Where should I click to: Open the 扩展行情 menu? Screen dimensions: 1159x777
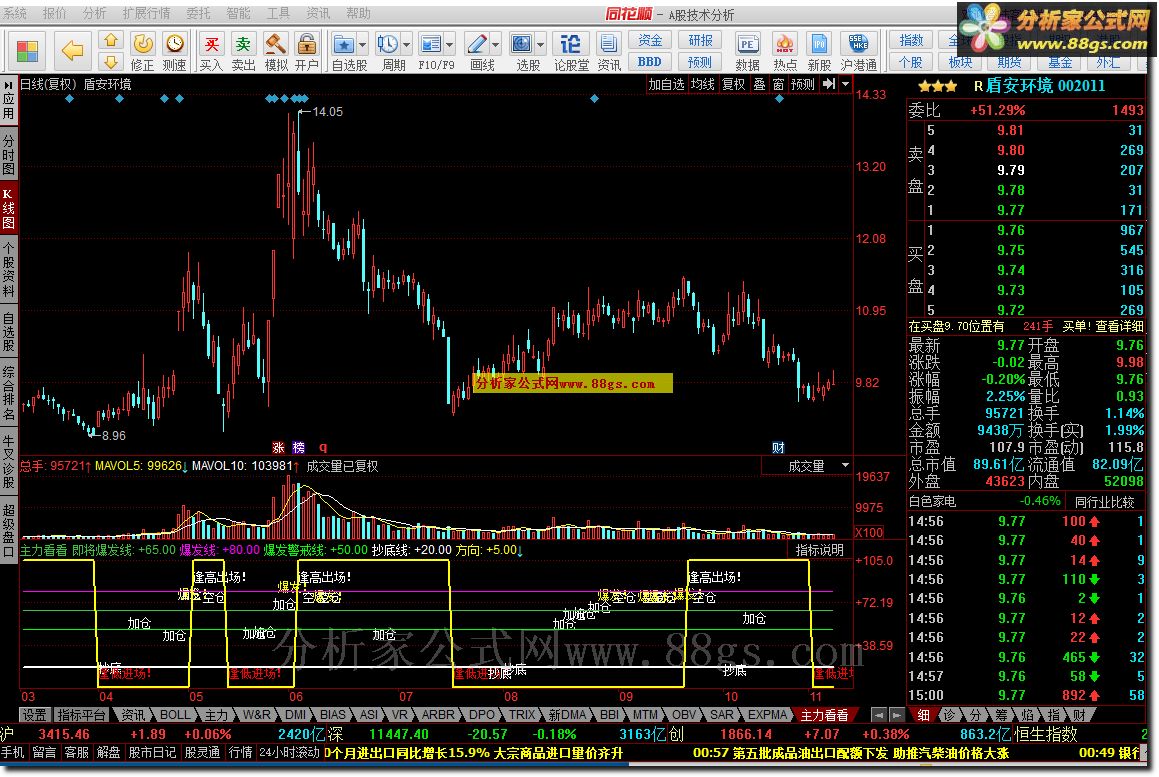(x=146, y=13)
